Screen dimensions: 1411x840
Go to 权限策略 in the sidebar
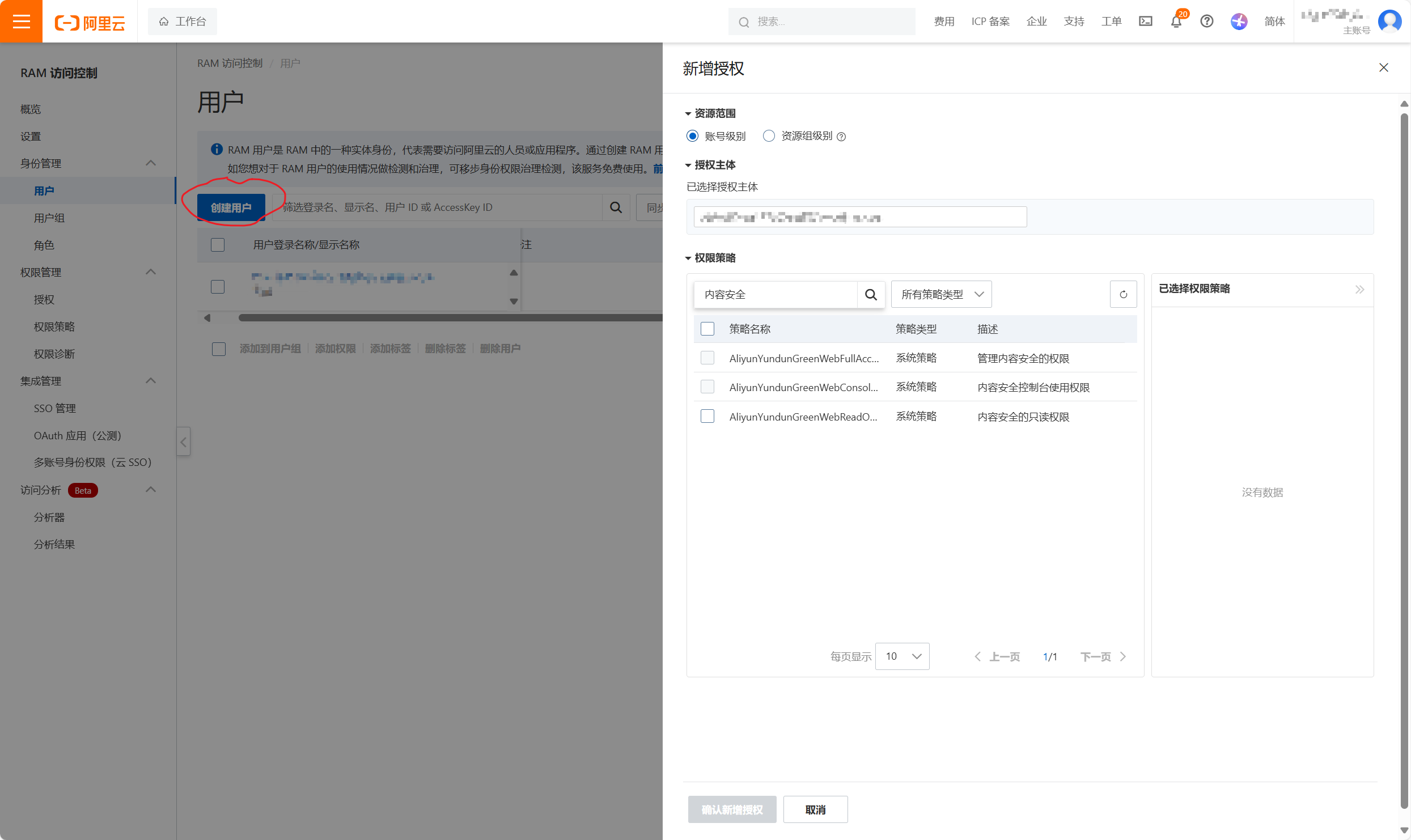coord(54,326)
